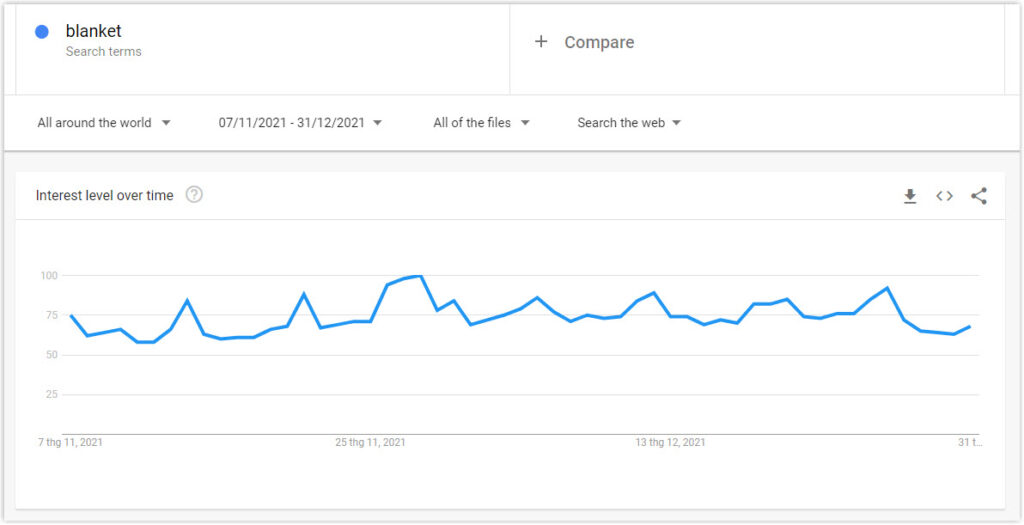Click the blanket search term
Viewport: 1024px width, 525px height.
click(93, 31)
